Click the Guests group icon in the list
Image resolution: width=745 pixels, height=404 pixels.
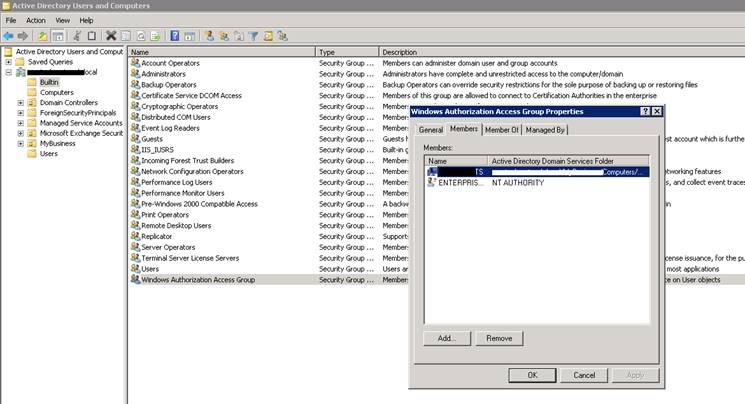tap(135, 139)
